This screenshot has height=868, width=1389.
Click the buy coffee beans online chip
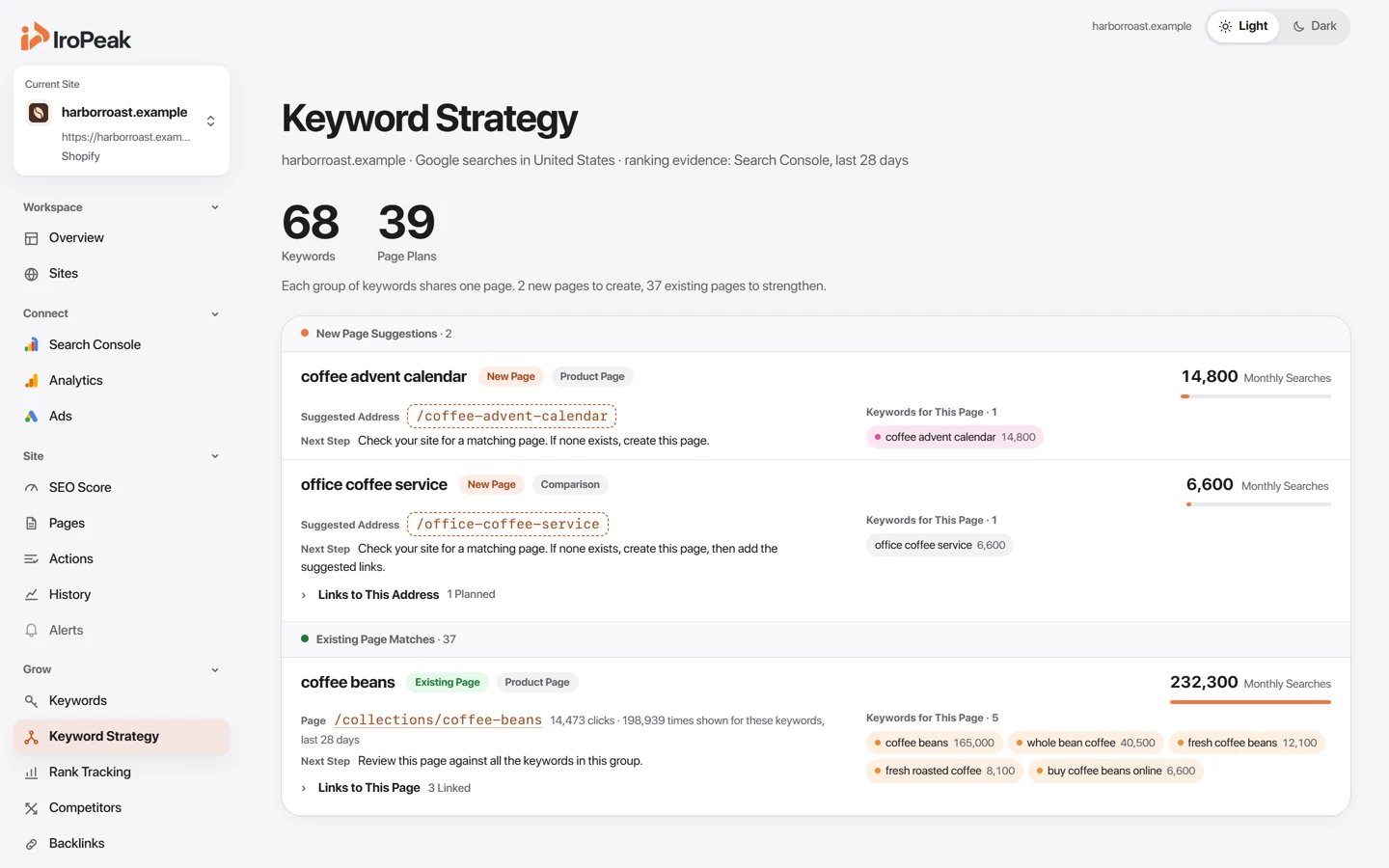click(1115, 771)
